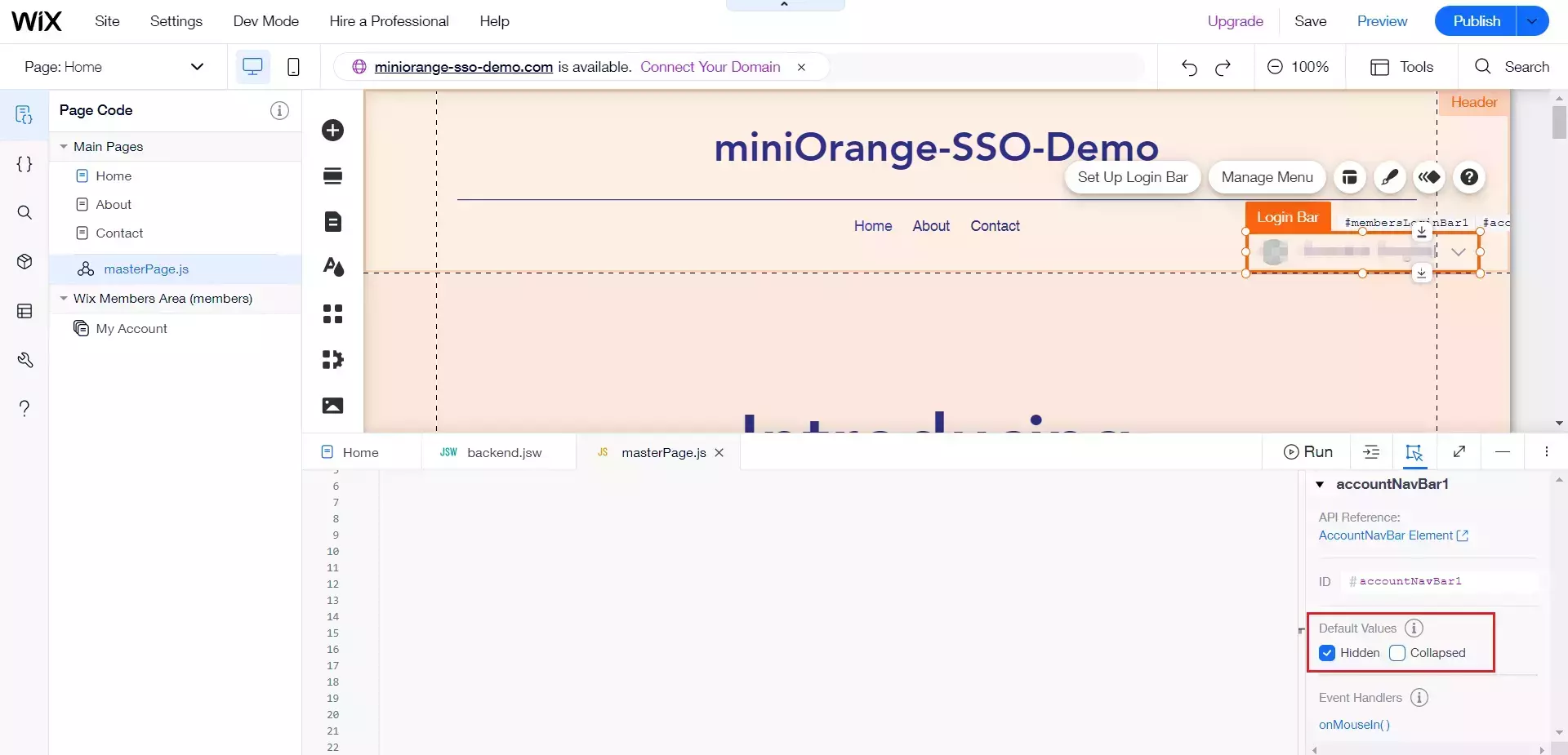Open the Media images icon in the add panel
Image resolution: width=1568 pixels, height=755 pixels.
coord(332,406)
